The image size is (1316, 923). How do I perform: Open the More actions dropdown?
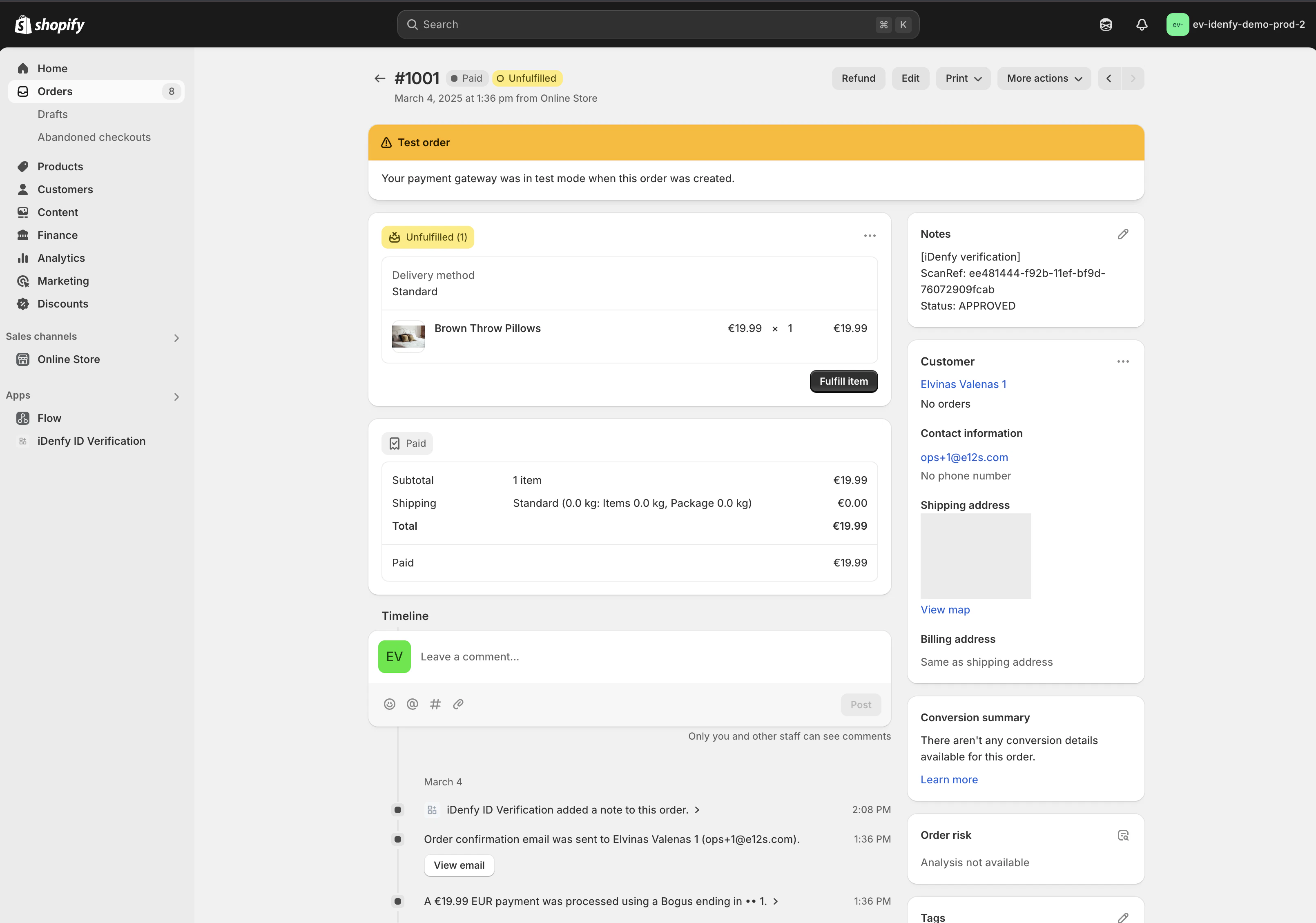1044,78
